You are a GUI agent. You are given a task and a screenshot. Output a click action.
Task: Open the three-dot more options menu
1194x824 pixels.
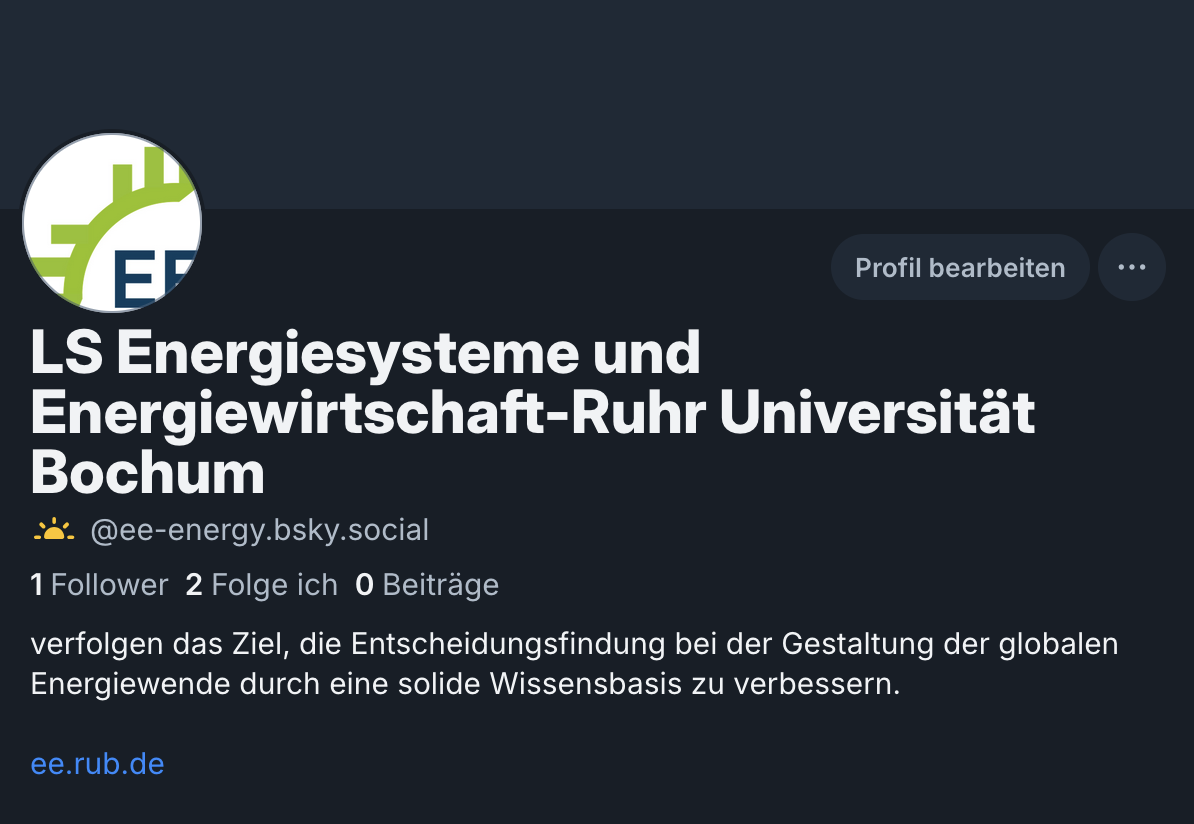tap(1132, 267)
